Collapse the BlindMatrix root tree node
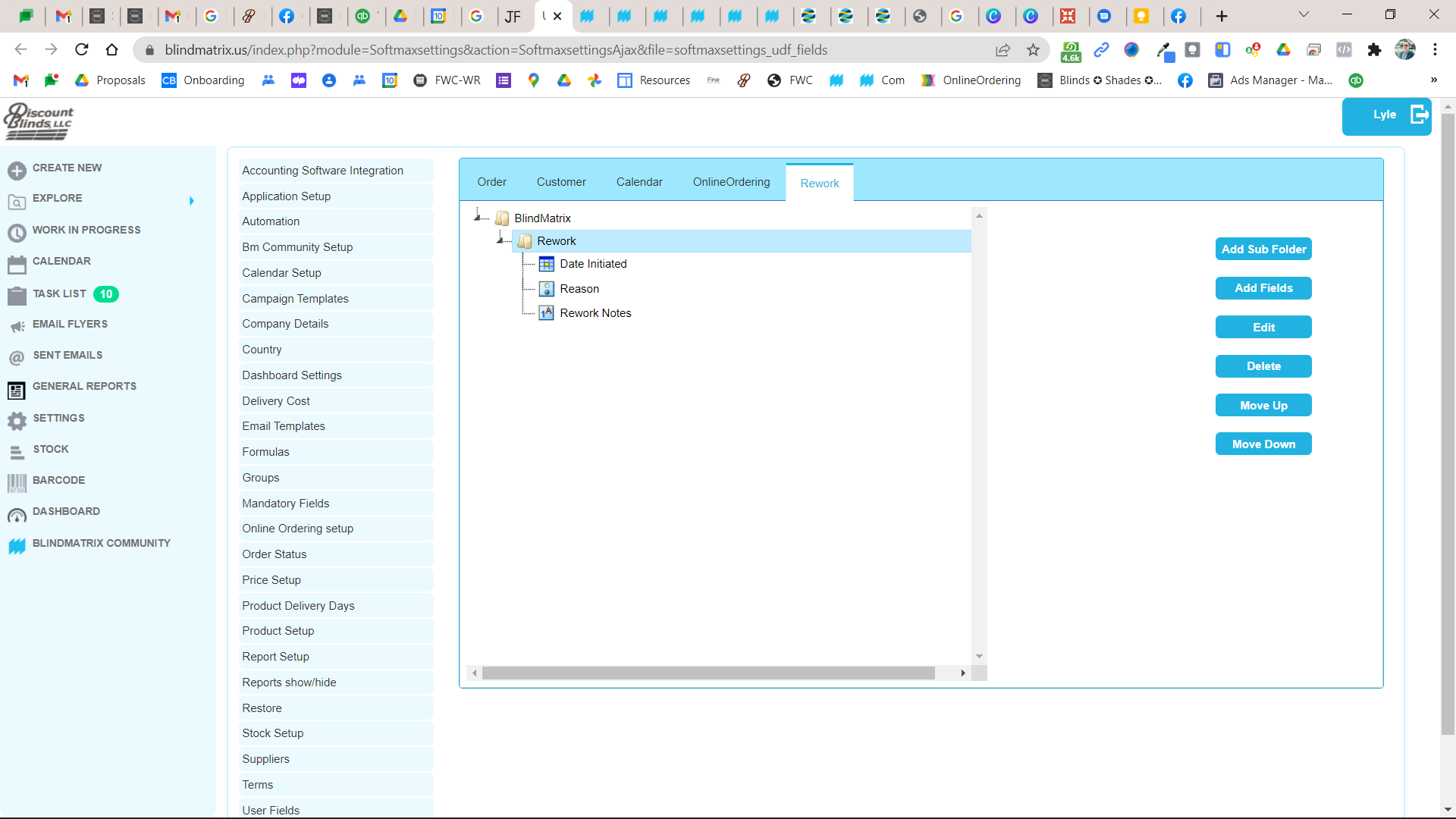The height and width of the screenshot is (819, 1456). click(x=478, y=218)
